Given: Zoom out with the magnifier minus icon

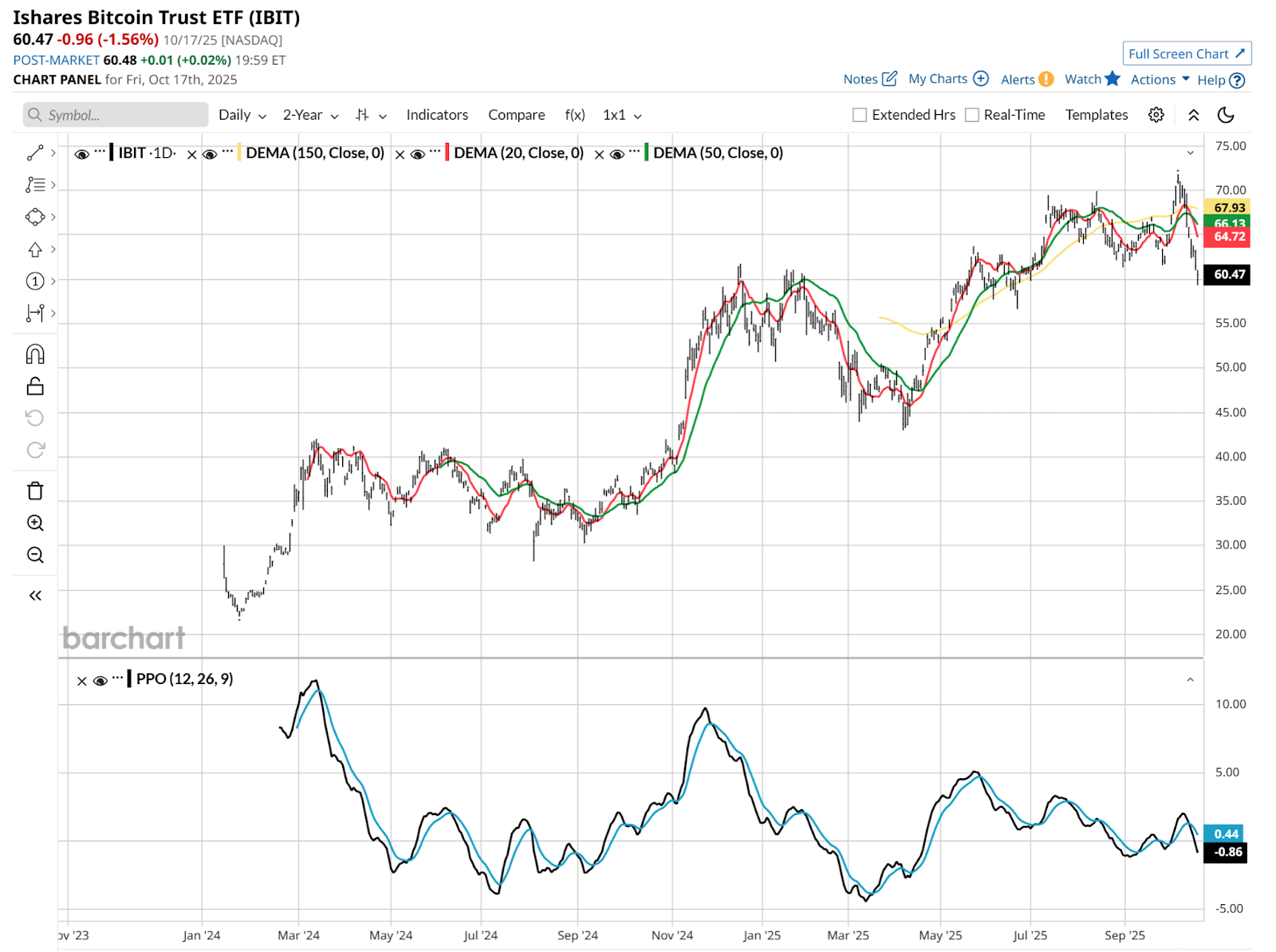Looking at the screenshot, I should point(35,555).
